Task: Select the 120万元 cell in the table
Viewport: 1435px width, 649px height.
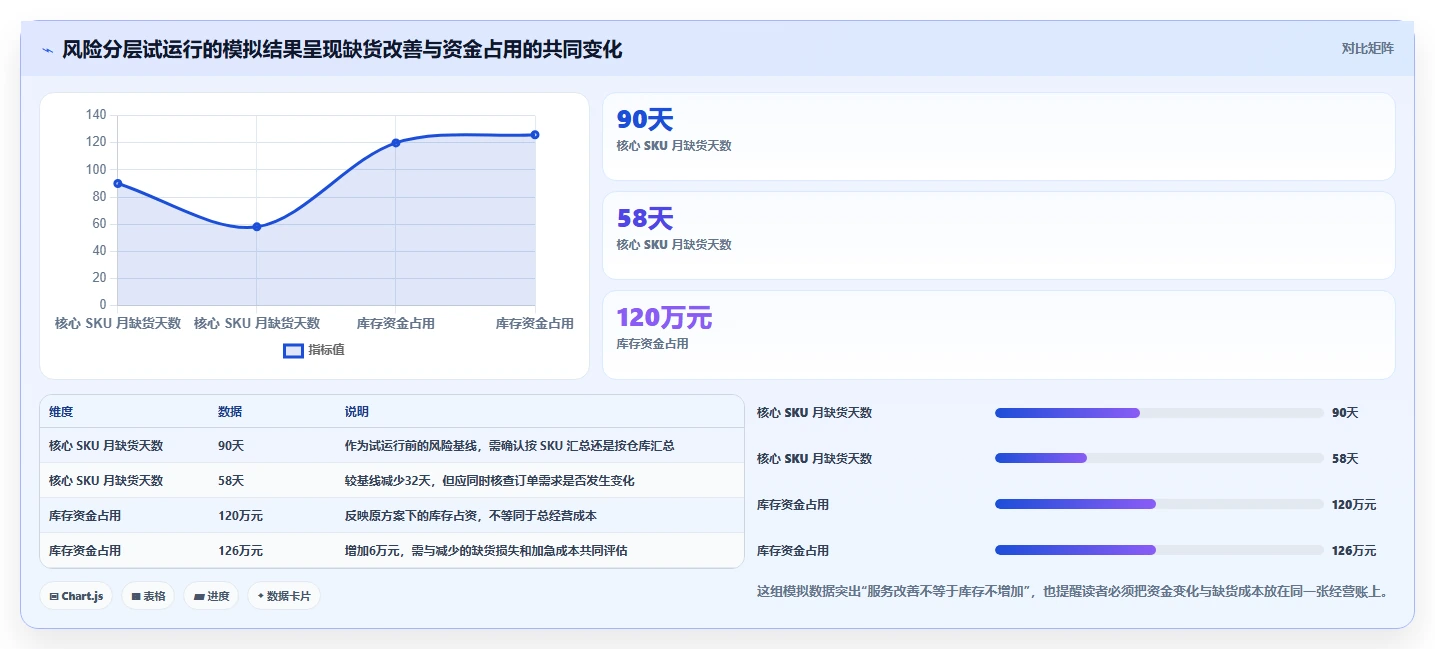Action: click(x=240, y=516)
